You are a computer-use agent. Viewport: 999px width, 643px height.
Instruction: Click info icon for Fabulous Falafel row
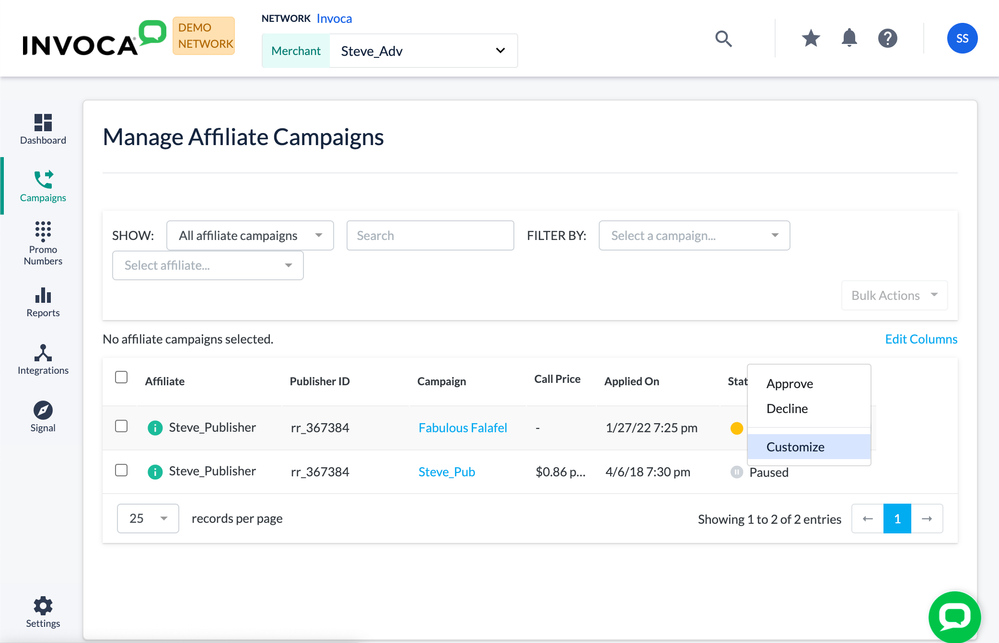155,428
